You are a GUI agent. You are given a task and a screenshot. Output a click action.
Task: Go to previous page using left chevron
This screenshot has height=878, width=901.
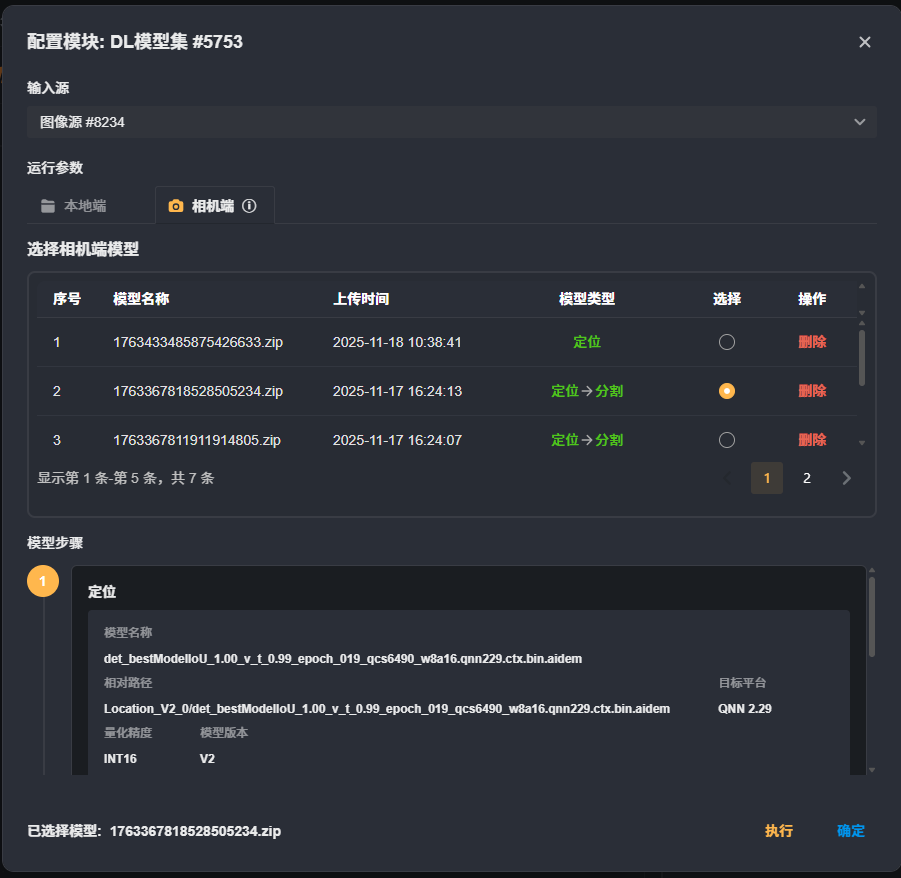click(728, 478)
